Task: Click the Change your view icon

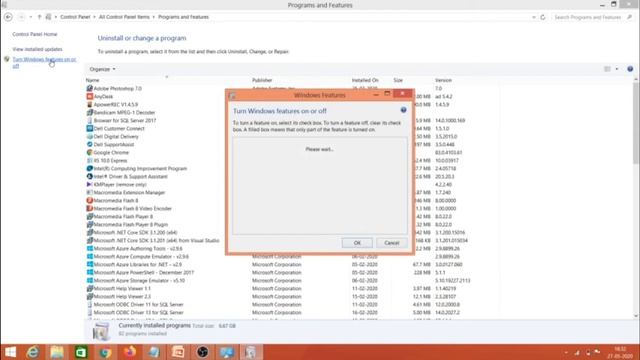Action: coord(607,69)
